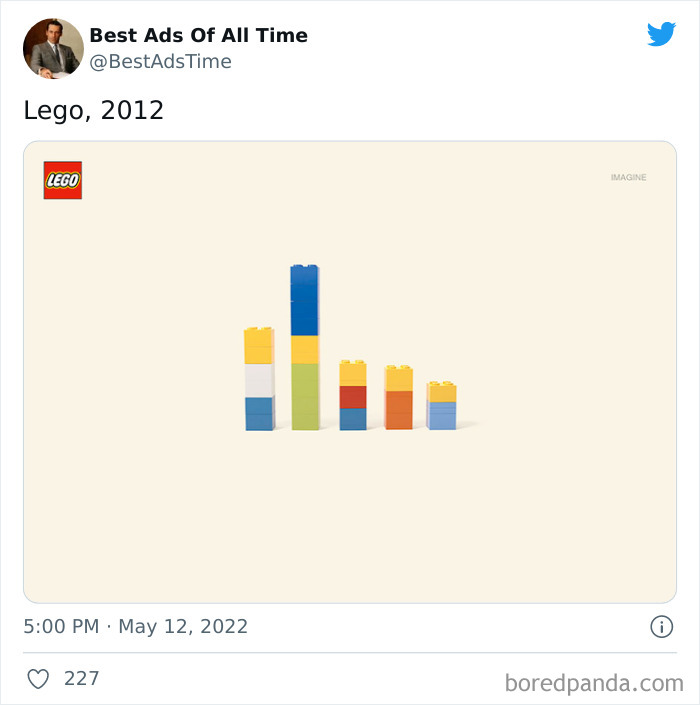This screenshot has width=700, height=705.
Task: Select the tallest blue-topped brick stack
Action: [x=305, y=347]
